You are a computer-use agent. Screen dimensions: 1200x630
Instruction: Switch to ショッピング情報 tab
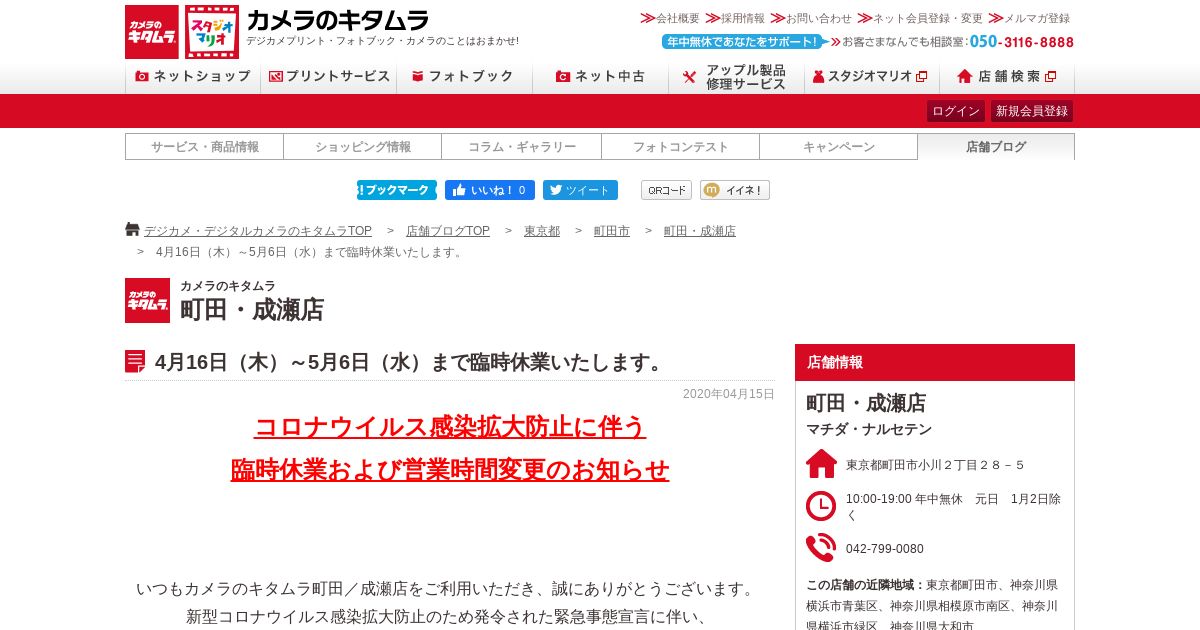pyautogui.click(x=363, y=147)
